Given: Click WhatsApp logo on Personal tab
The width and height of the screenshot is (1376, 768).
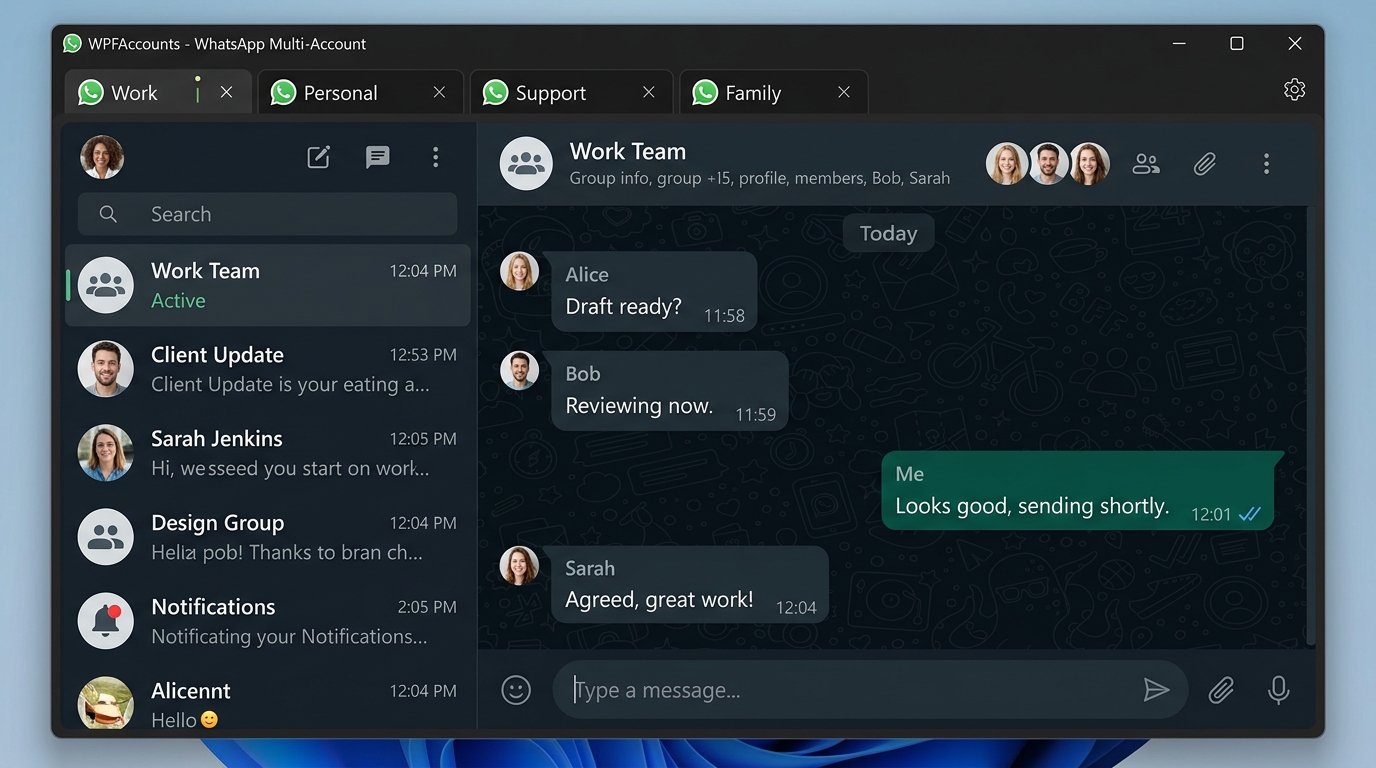Looking at the screenshot, I should [284, 92].
